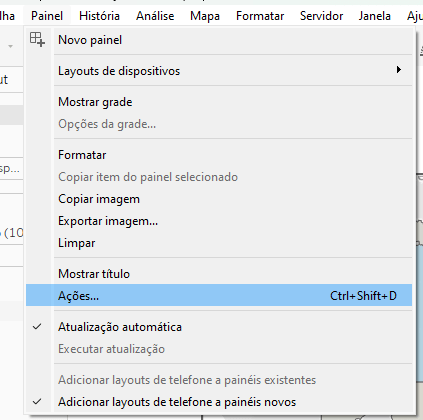The image size is (423, 420).
Task: Open the Janela menu
Action: point(374,16)
